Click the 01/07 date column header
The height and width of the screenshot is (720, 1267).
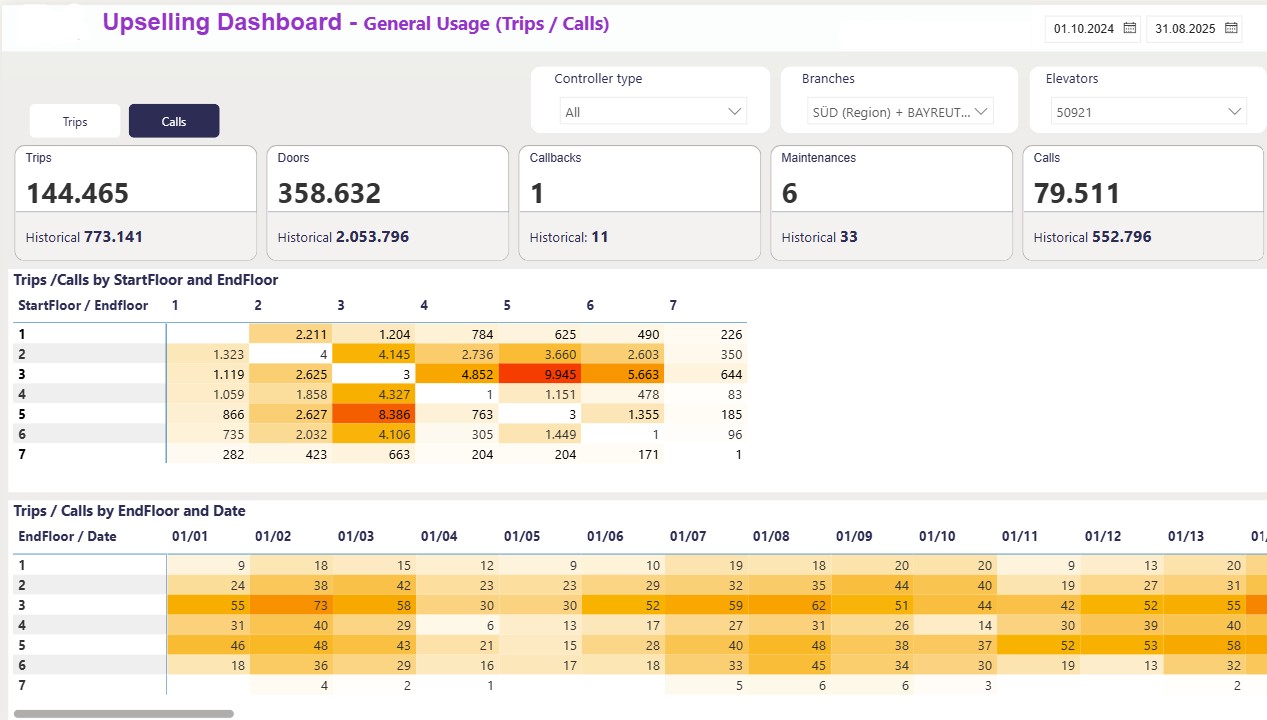pyautogui.click(x=688, y=537)
